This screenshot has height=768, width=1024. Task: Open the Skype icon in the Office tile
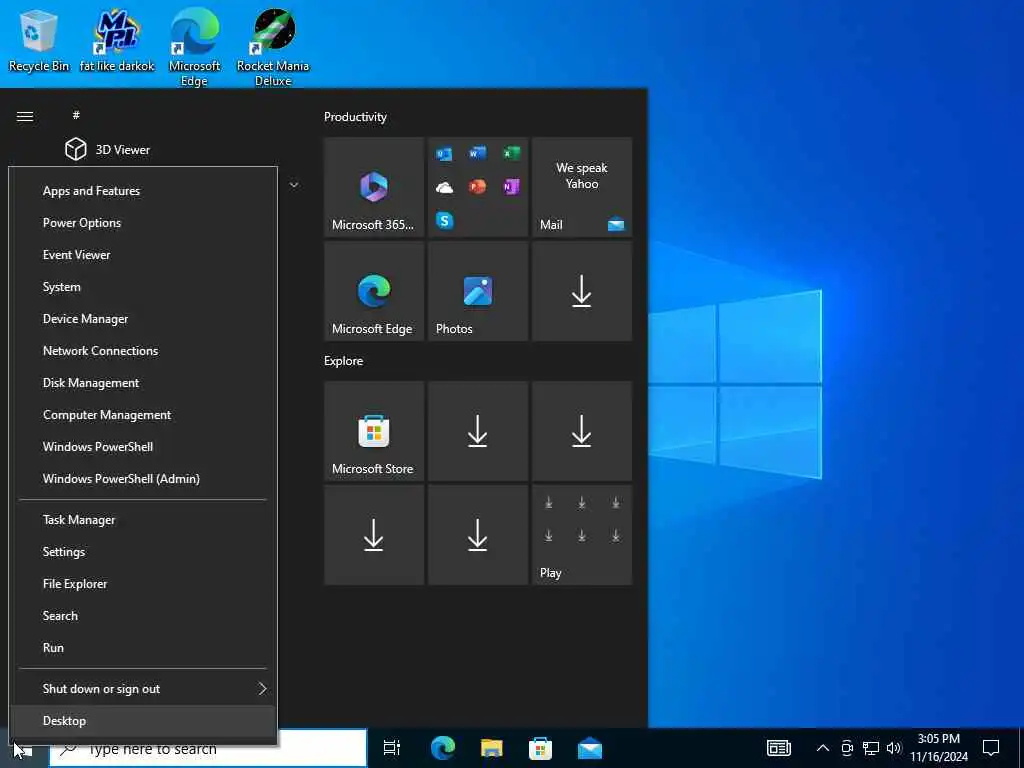(x=444, y=221)
